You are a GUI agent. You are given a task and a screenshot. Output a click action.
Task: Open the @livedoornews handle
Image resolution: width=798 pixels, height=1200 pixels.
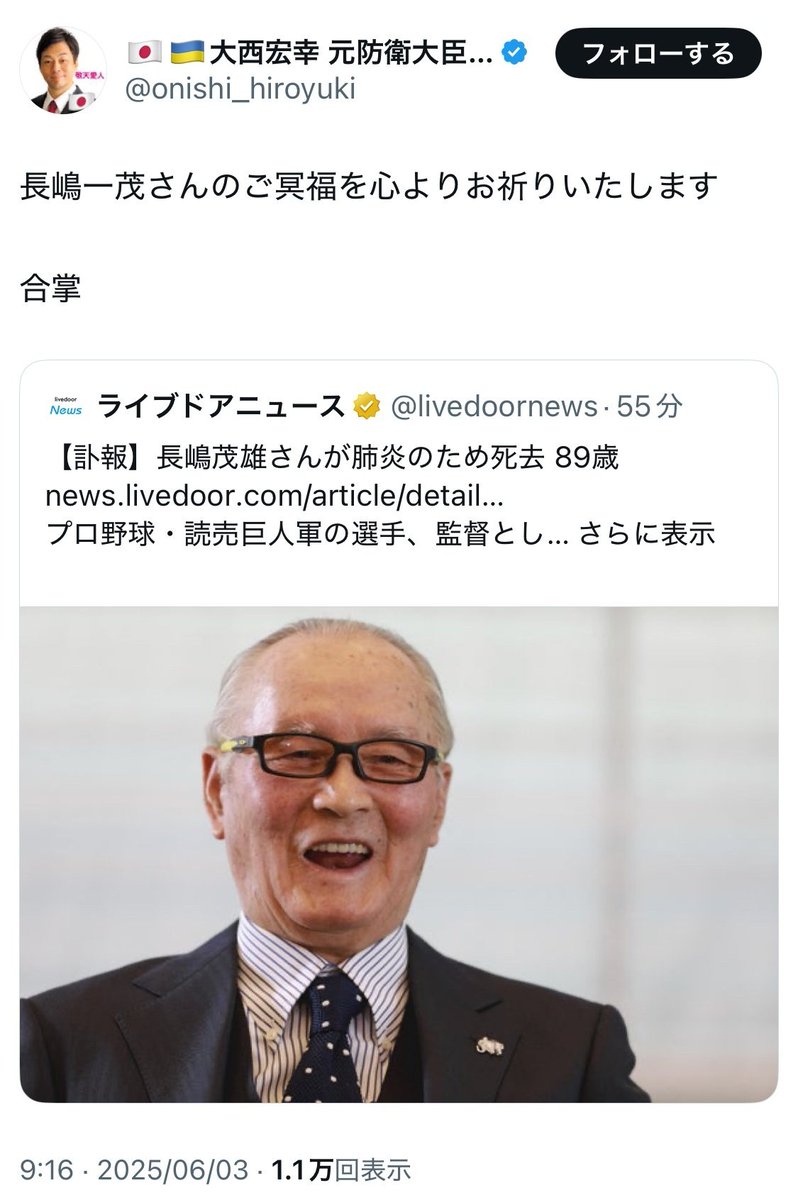pyautogui.click(x=493, y=407)
